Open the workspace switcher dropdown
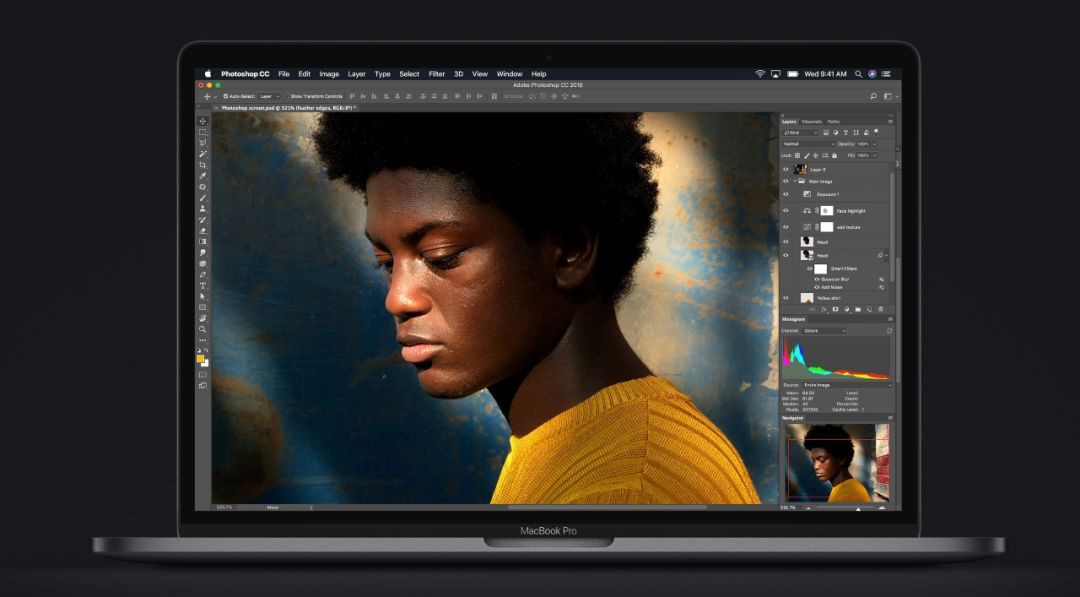1080x597 pixels. [890, 96]
